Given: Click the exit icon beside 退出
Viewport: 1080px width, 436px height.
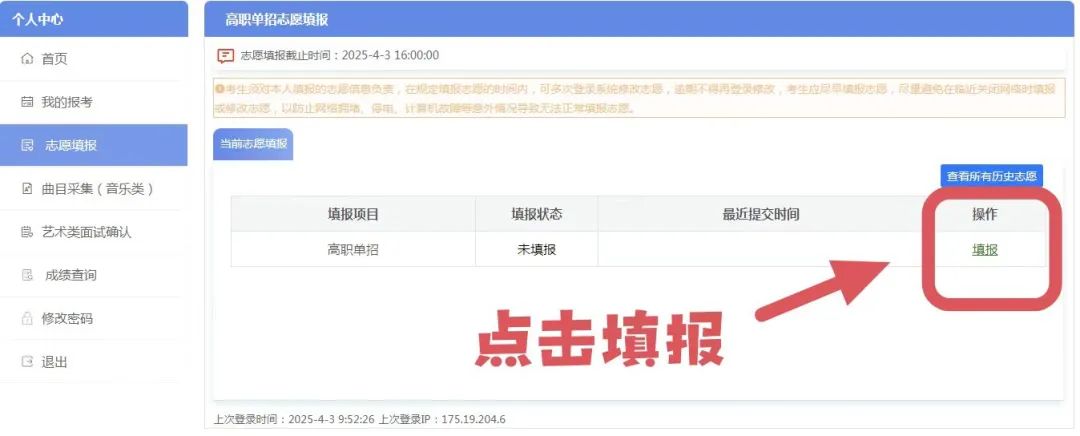Looking at the screenshot, I should pyautogui.click(x=27, y=361).
